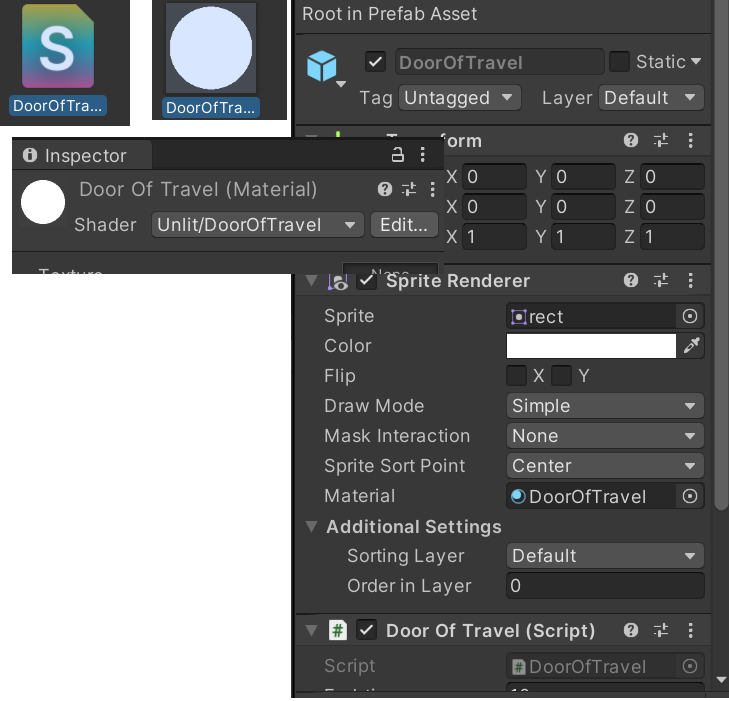Click the Sprite Renderer component icon
729x701 pixels.
click(338, 281)
